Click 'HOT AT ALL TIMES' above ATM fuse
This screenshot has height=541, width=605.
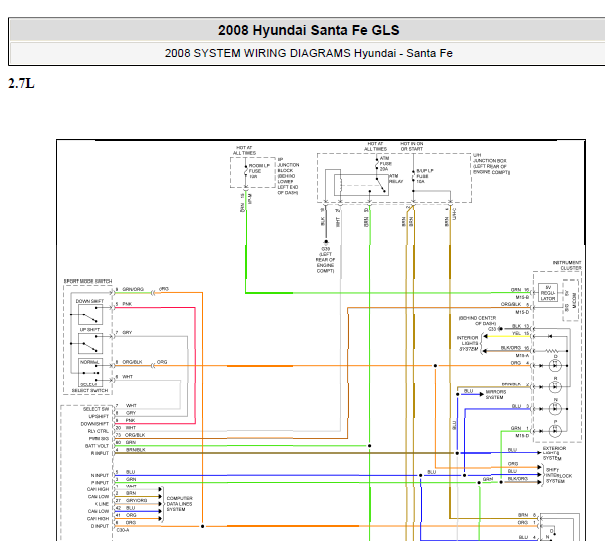pyautogui.click(x=375, y=146)
